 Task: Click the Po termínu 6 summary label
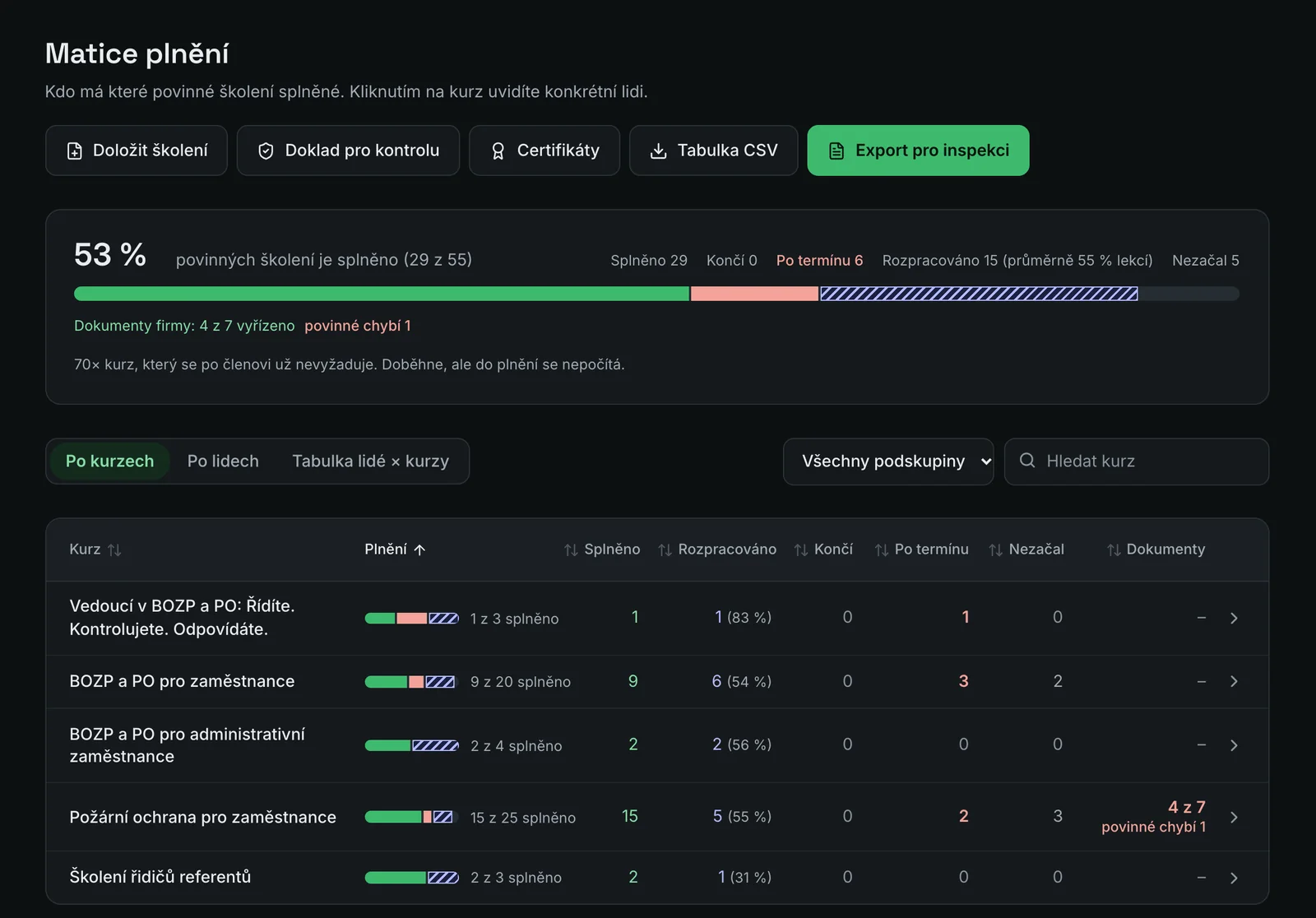click(x=820, y=261)
